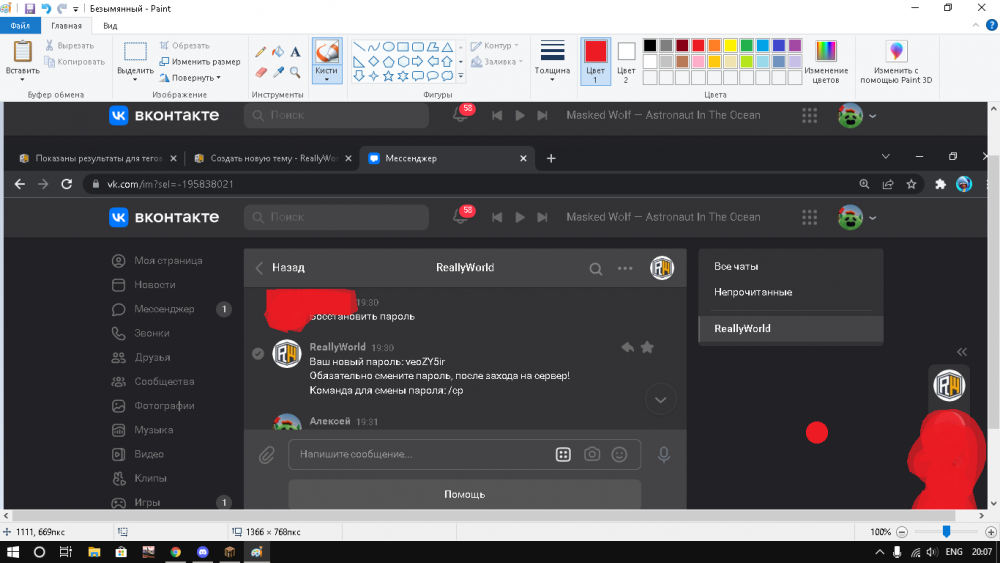Click the reply arrow on ReallyWorld message
Image resolution: width=1000 pixels, height=563 pixels.
point(628,347)
